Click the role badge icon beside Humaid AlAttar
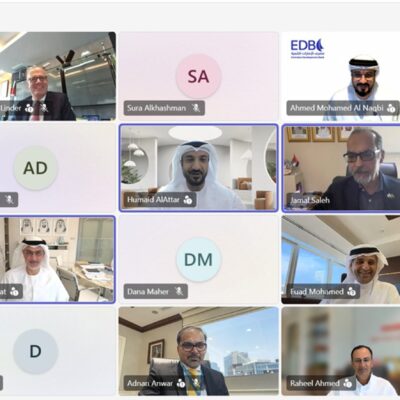Screen dimensions: 400x400 (x=188, y=200)
